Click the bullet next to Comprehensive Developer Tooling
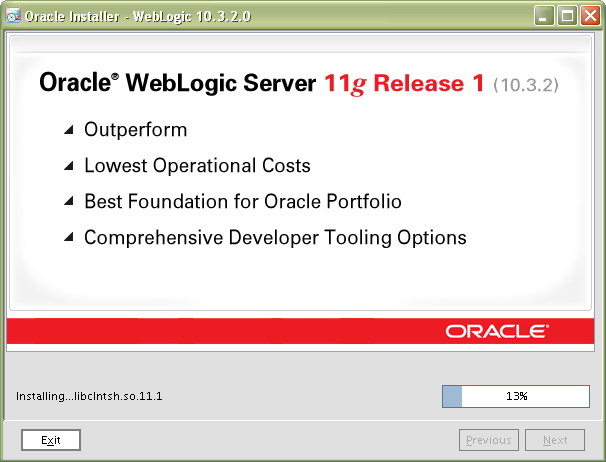 click(68, 238)
